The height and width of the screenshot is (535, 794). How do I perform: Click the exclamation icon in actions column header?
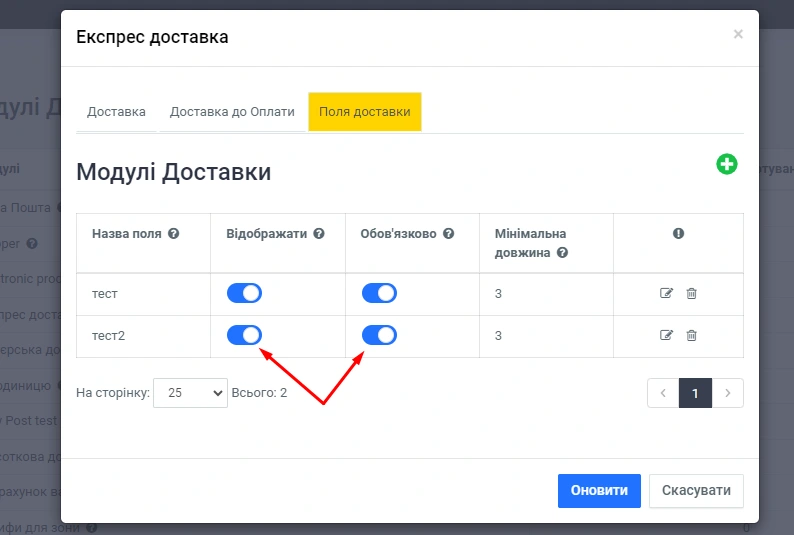coord(678,233)
